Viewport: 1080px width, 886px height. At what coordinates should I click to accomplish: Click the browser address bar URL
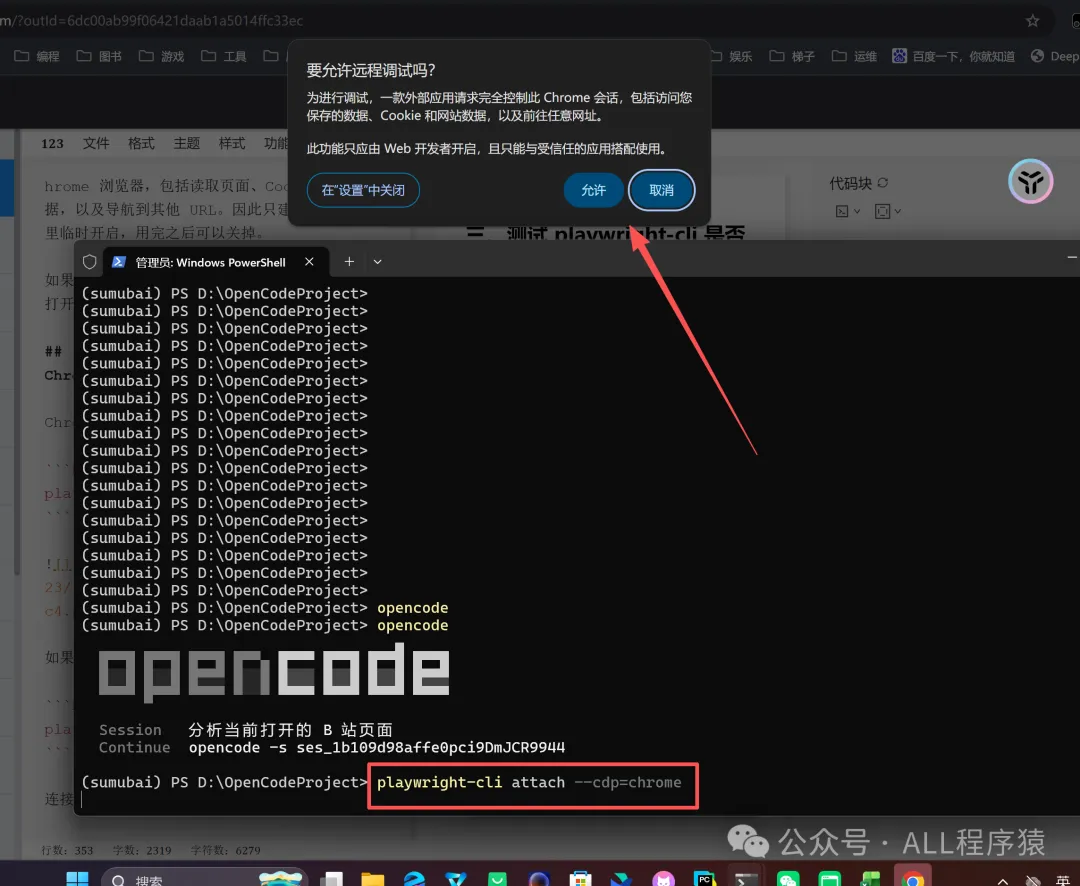(x=152, y=21)
